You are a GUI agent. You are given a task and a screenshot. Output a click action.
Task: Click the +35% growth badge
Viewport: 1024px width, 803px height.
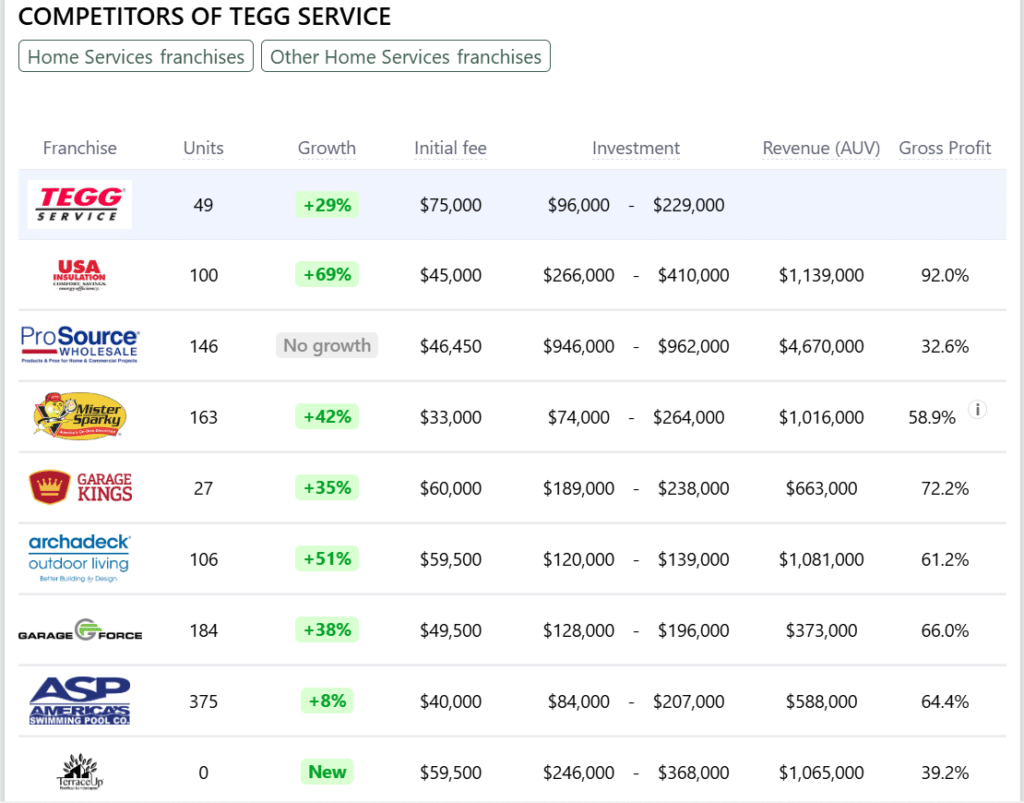tap(327, 488)
